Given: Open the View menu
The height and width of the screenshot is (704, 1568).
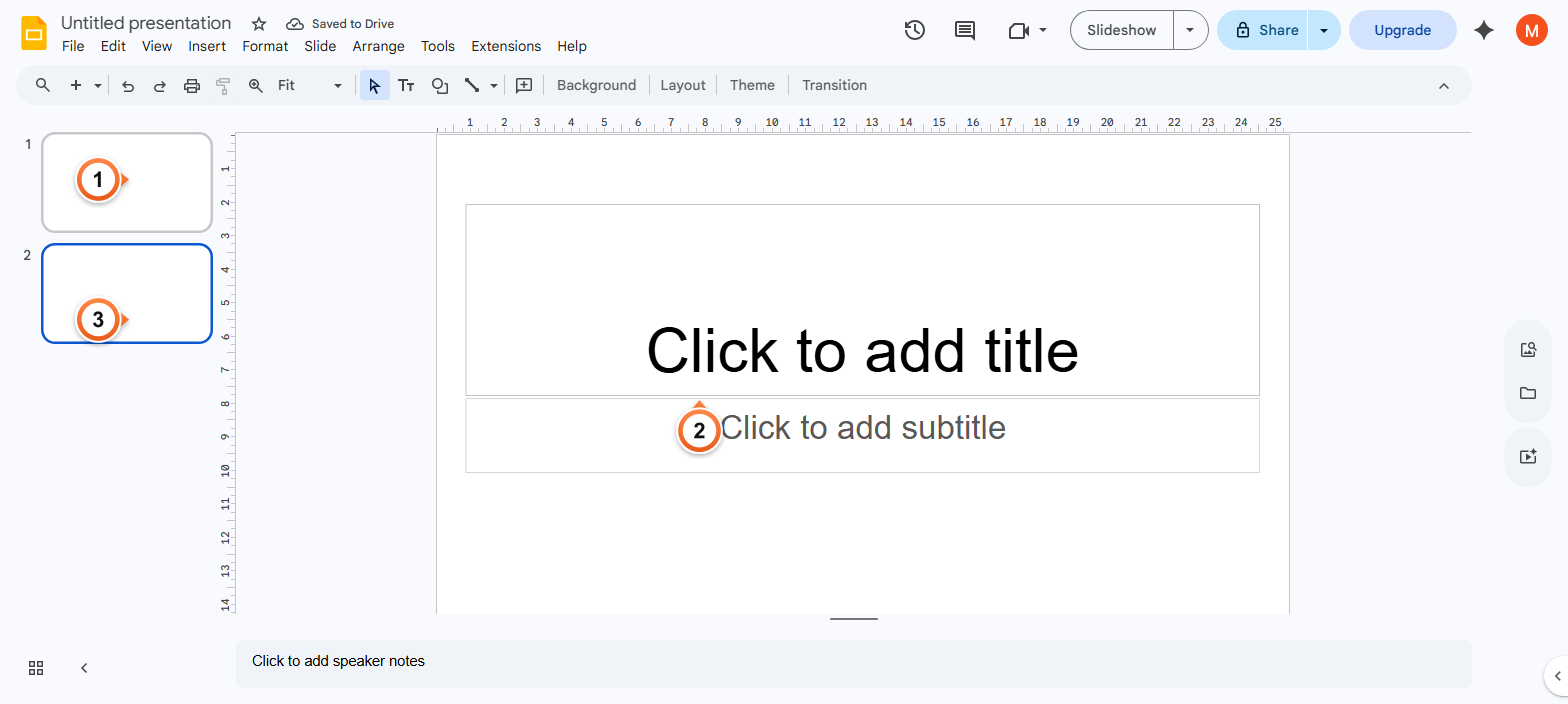Looking at the screenshot, I should coord(157,46).
